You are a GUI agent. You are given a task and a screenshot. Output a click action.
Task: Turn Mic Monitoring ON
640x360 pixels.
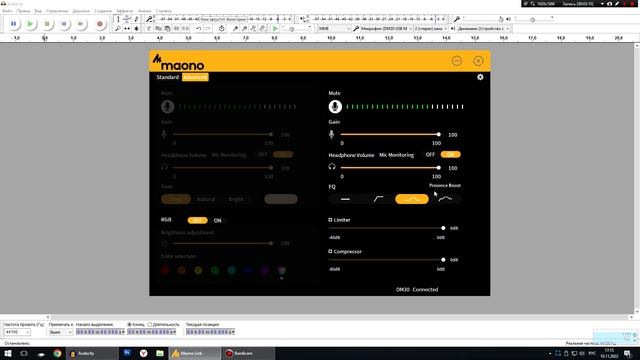pos(451,154)
